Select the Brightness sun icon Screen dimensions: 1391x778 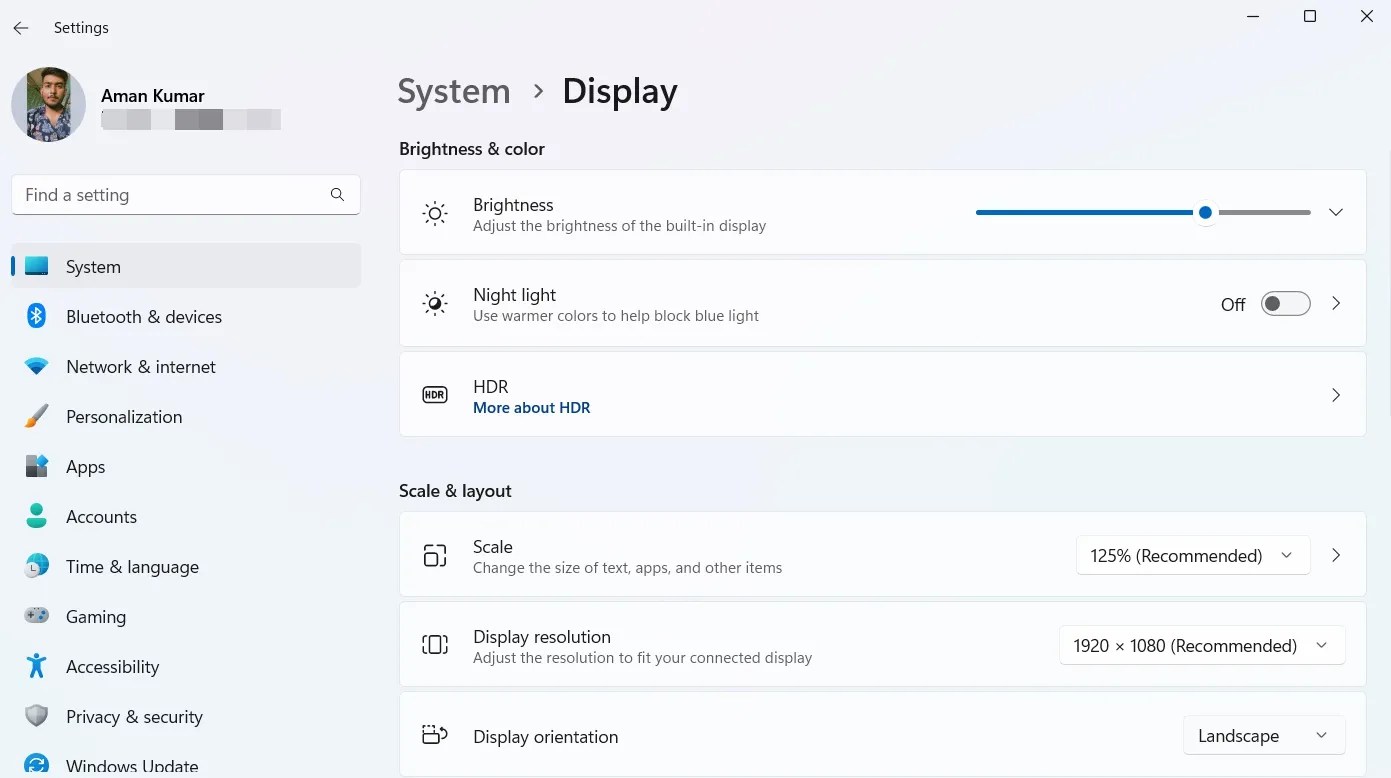coord(435,212)
